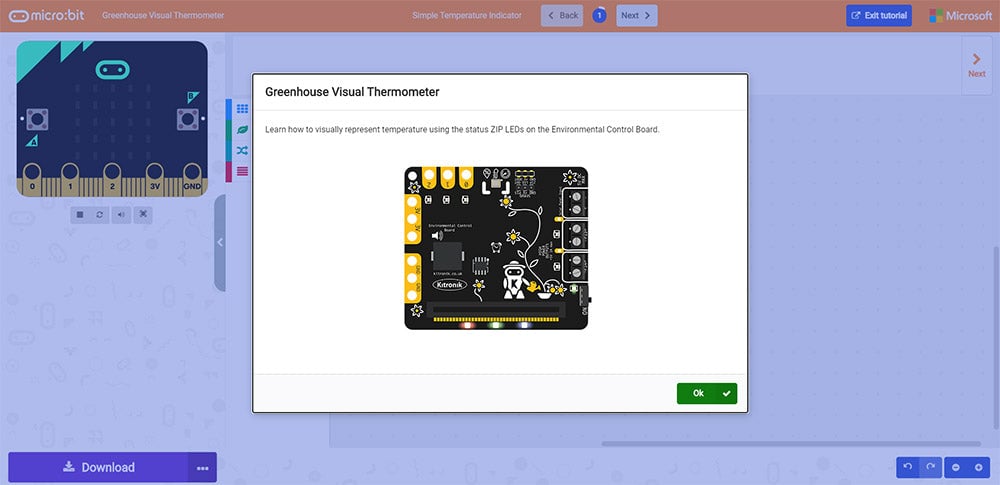Image resolution: width=1000 pixels, height=485 pixels.
Task: Click the micro:bit logo
Action: click(x=48, y=15)
